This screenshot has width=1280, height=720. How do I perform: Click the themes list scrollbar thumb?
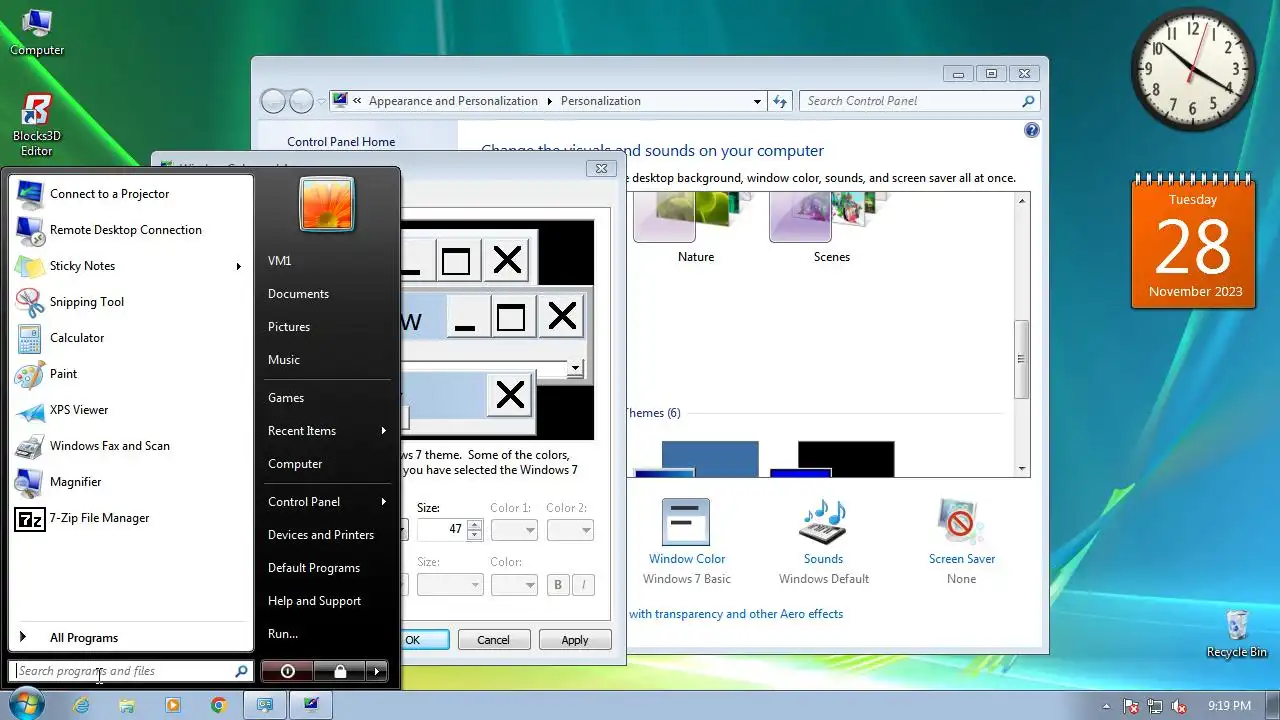tap(1021, 360)
